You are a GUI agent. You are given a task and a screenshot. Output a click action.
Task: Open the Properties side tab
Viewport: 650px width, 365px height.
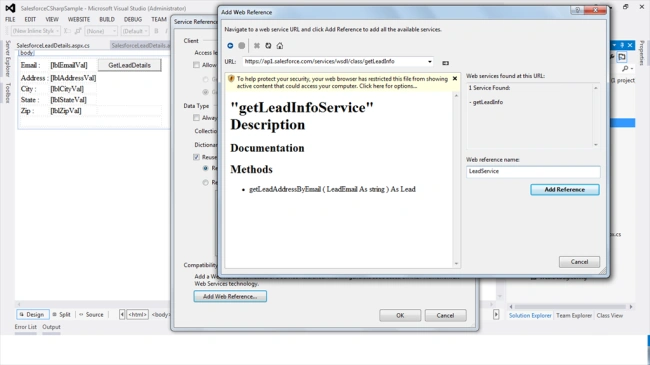[x=642, y=53]
